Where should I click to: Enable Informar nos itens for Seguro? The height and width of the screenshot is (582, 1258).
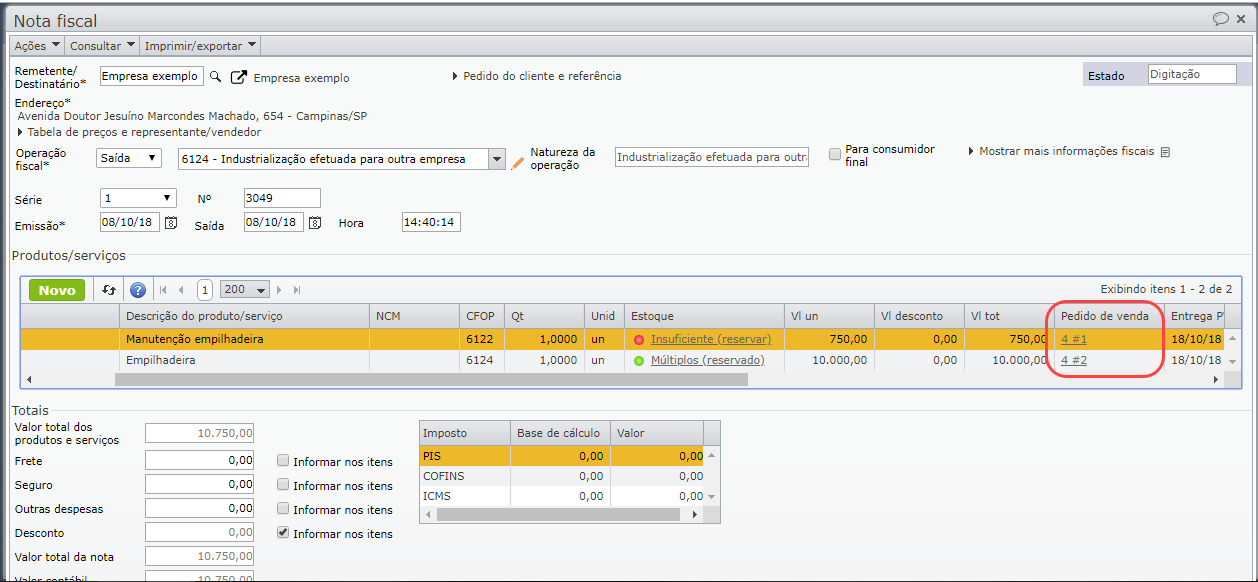tap(284, 485)
